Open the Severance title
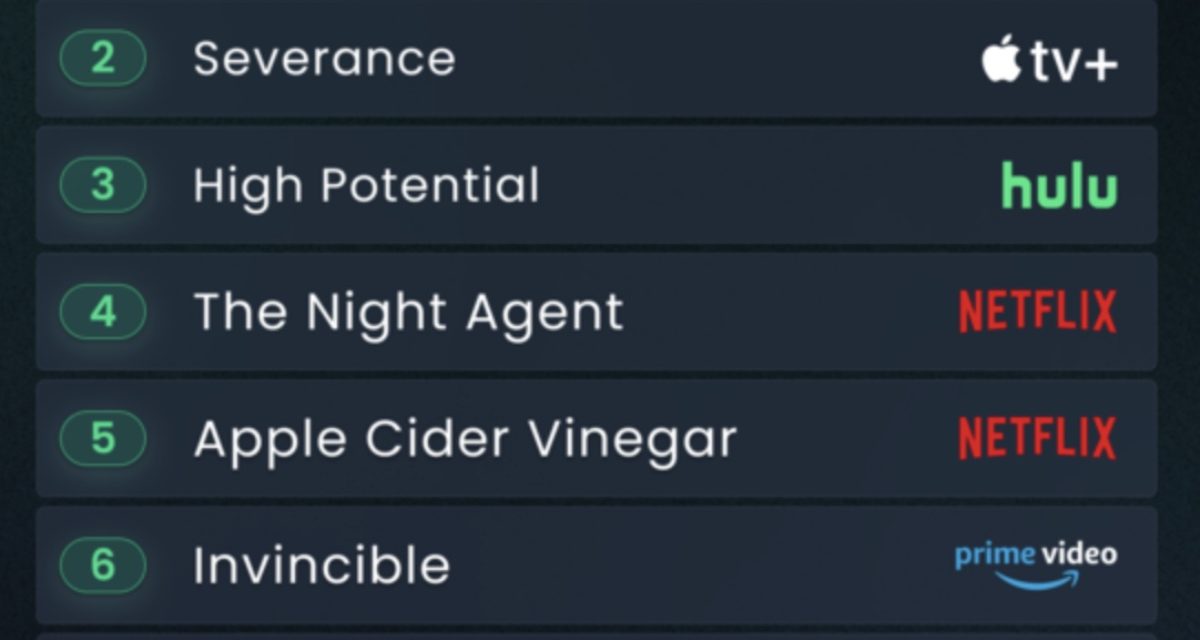1200x640 pixels. 324,59
